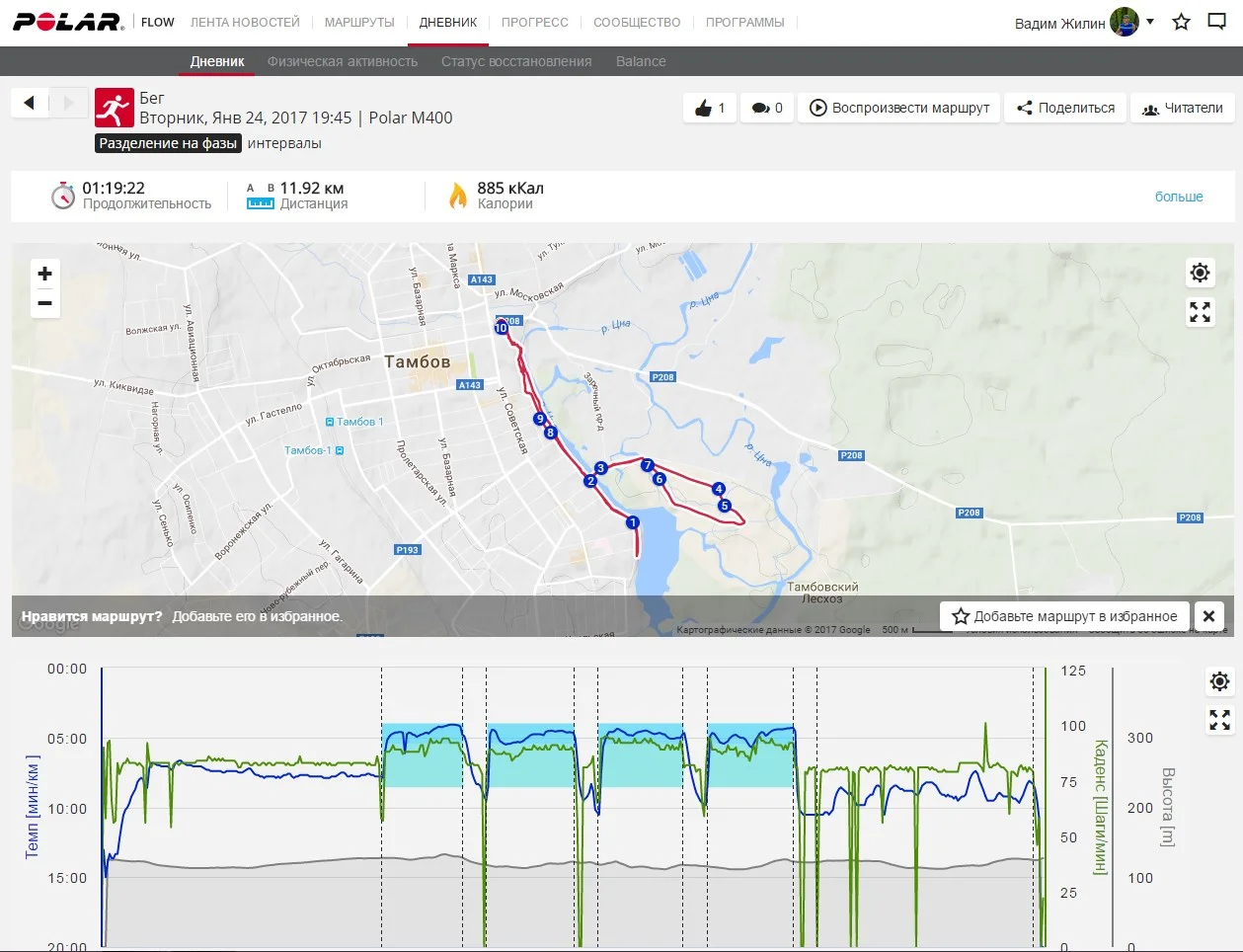The image size is (1243, 952).
Task: Open the ПРОГРЕСС menu
Action: click(x=534, y=22)
